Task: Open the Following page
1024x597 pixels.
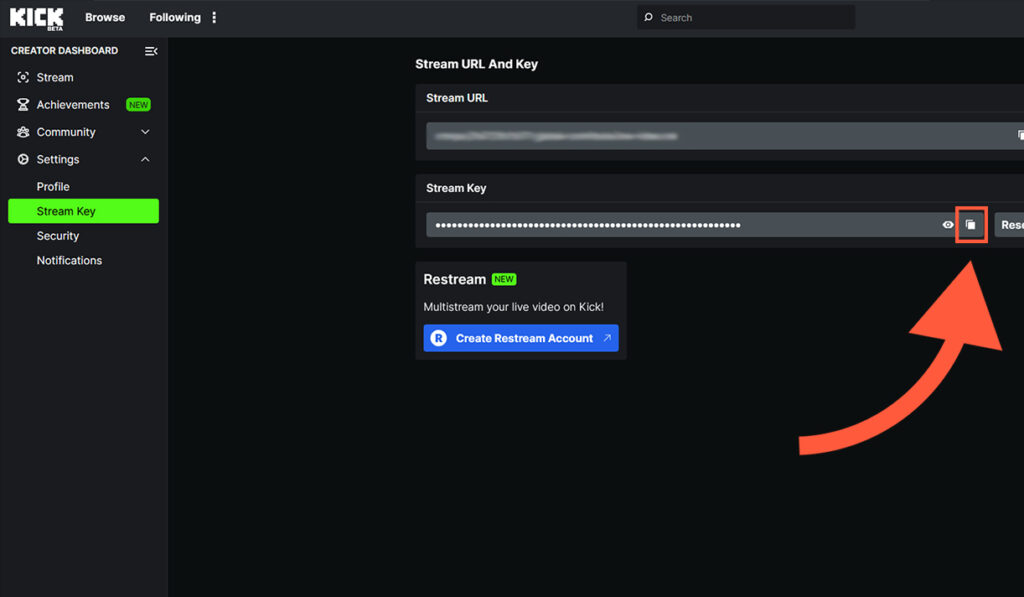Action: tap(173, 17)
